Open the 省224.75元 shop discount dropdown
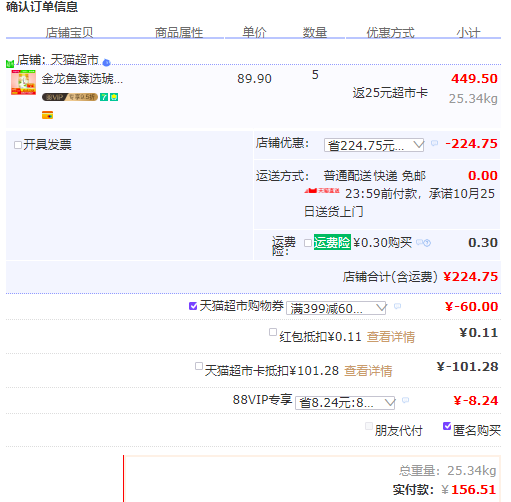Screen dimensions: 511x502 point(374,145)
